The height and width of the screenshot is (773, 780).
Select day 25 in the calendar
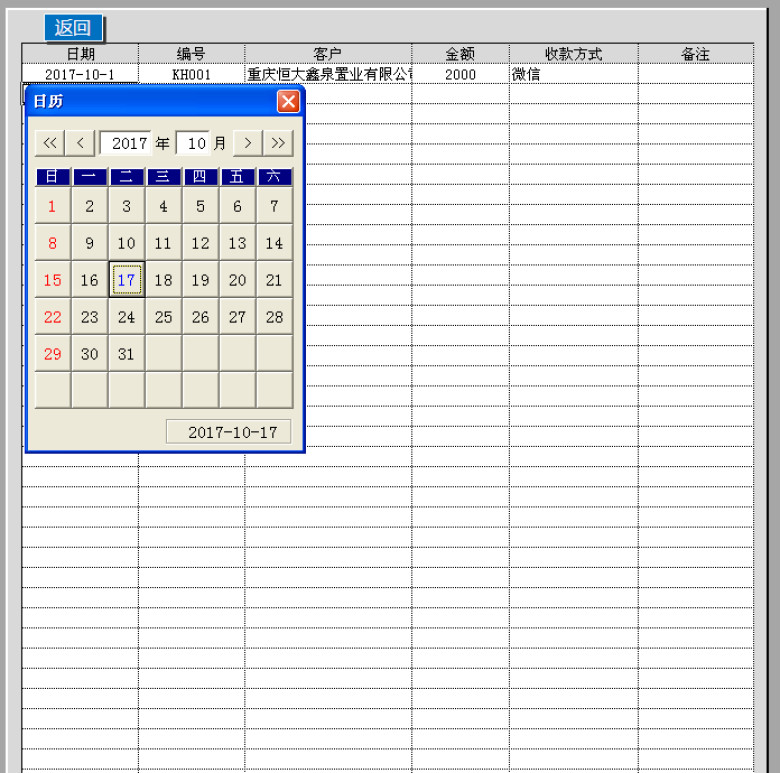click(x=163, y=316)
